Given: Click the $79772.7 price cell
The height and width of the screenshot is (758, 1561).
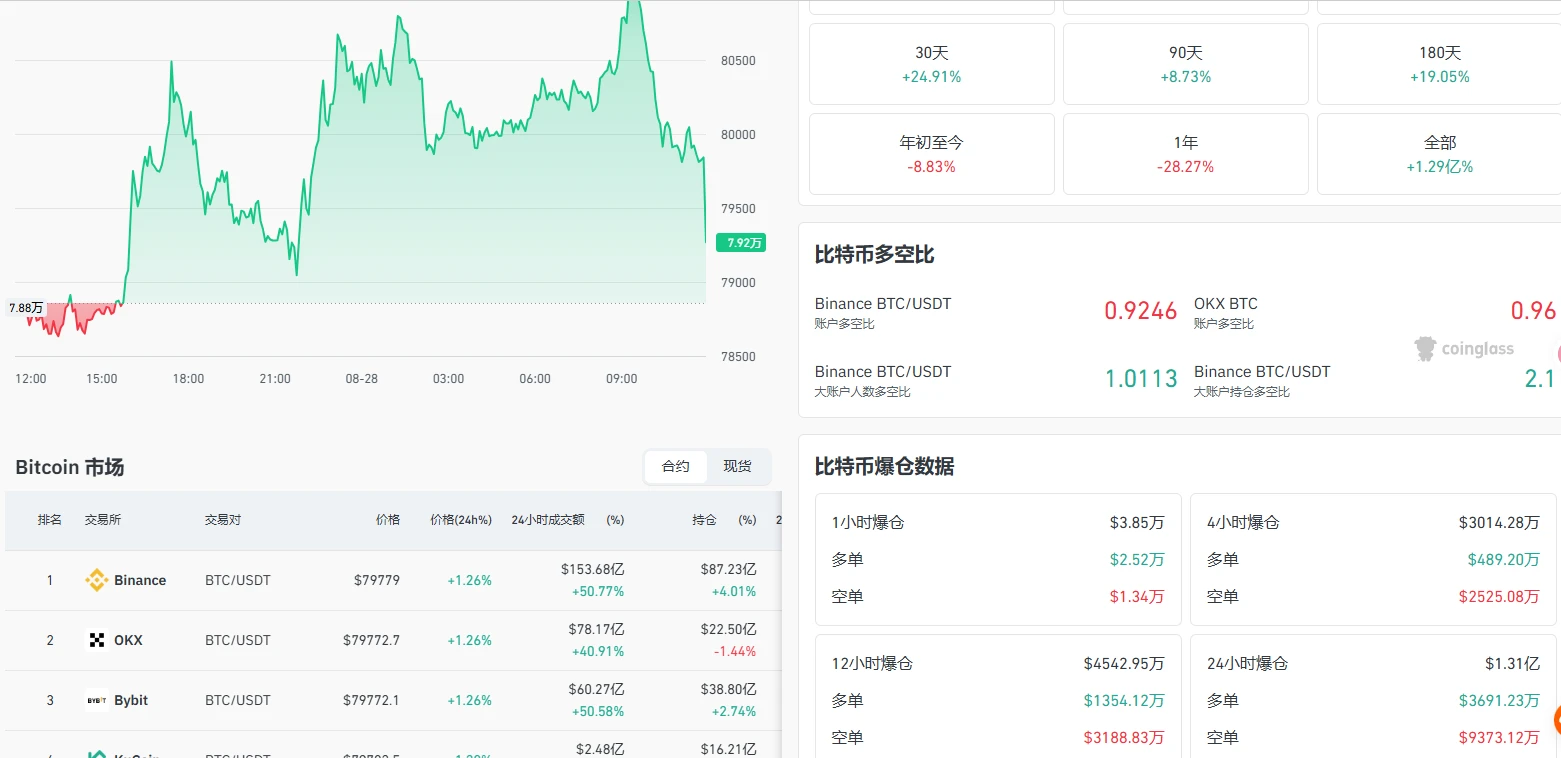Looking at the screenshot, I should (x=371, y=640).
